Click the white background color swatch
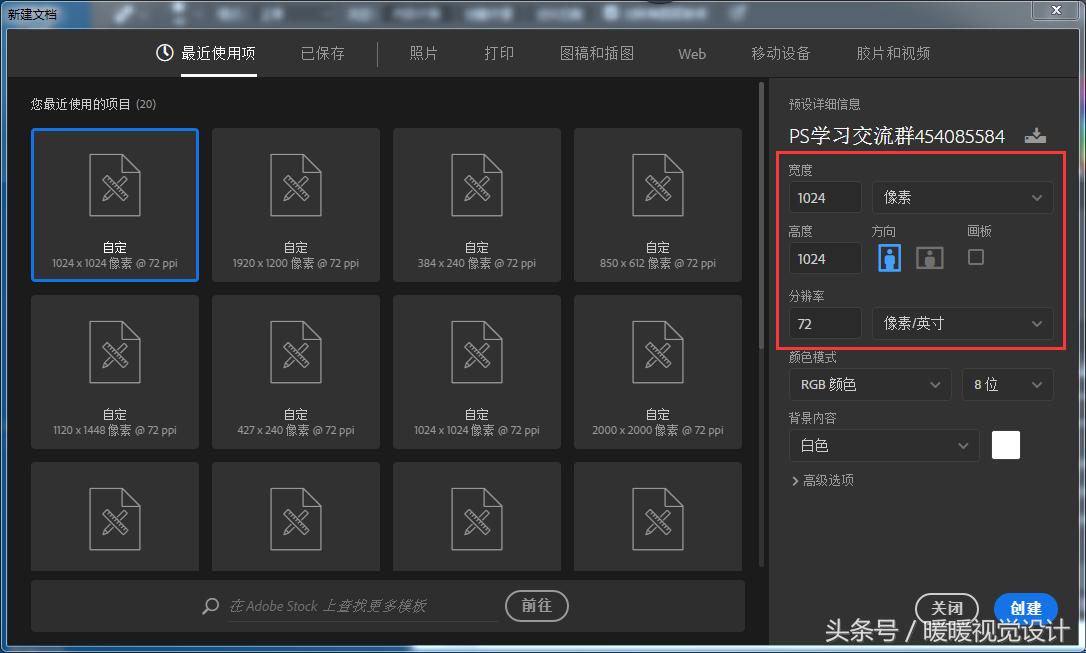The image size is (1086, 653). tap(1005, 445)
